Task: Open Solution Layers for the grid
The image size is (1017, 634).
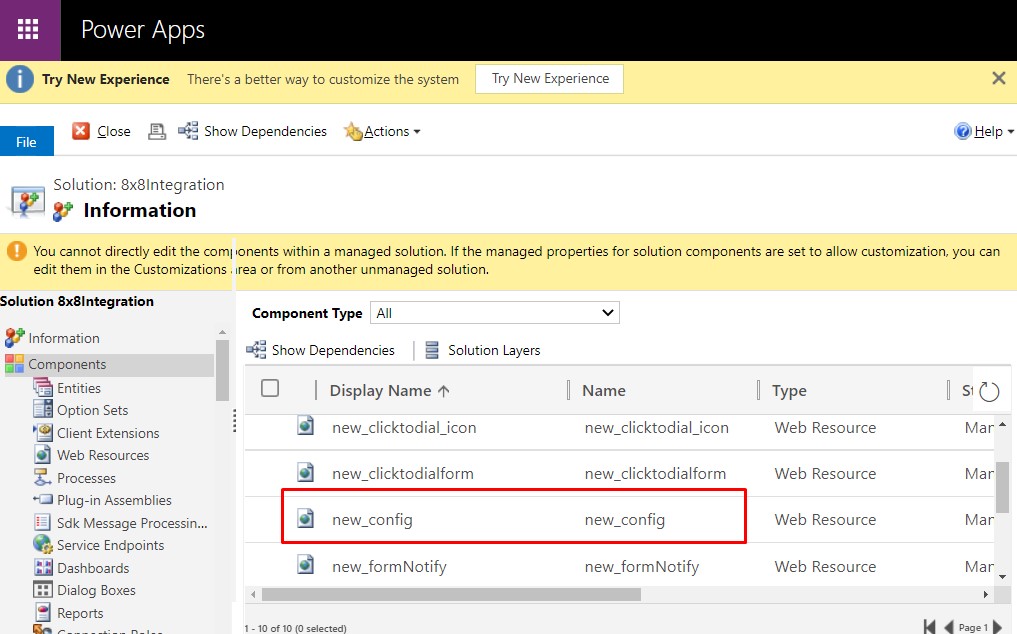Action: point(494,350)
